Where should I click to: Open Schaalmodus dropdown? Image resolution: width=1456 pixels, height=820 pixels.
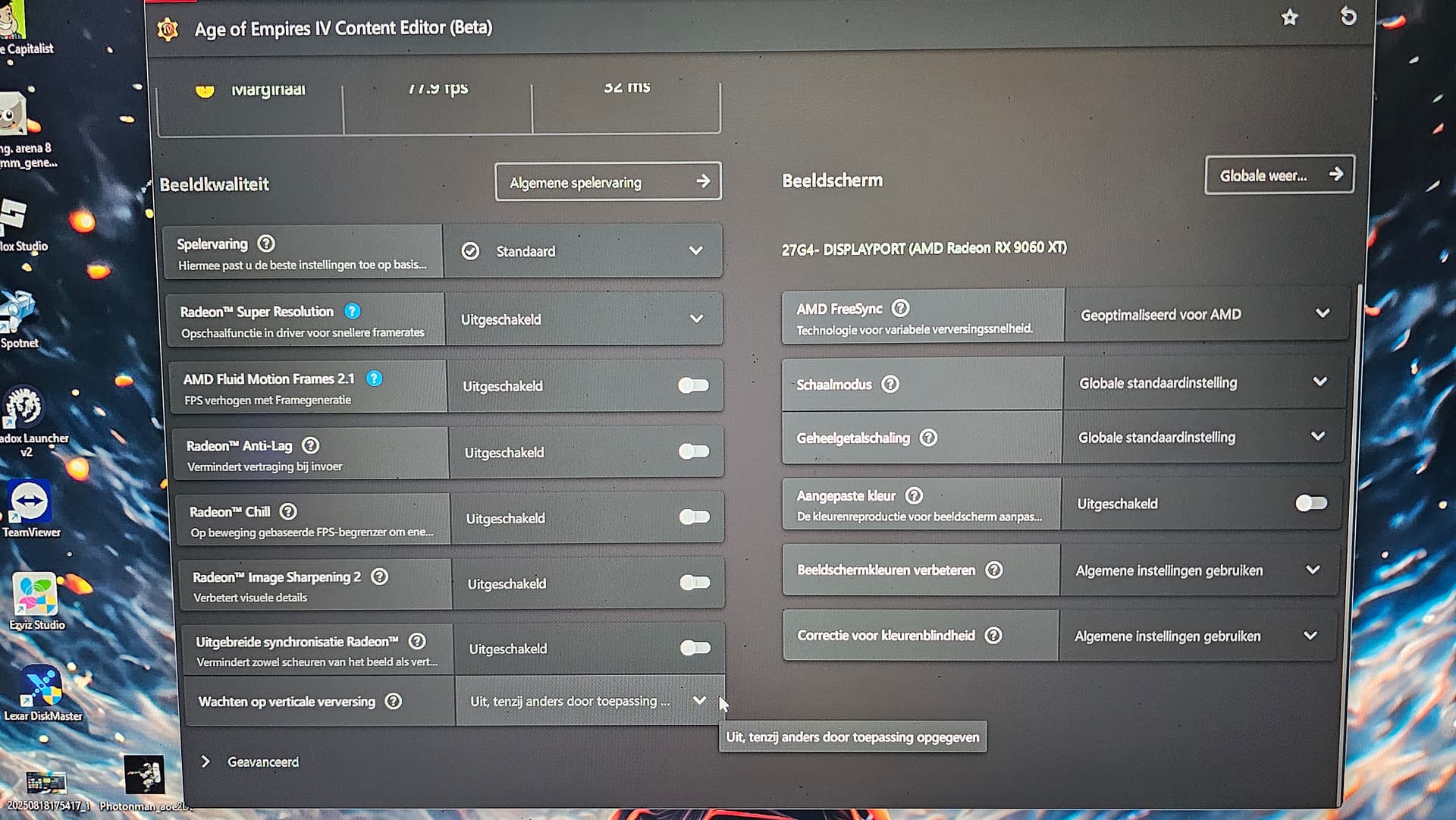click(1203, 382)
